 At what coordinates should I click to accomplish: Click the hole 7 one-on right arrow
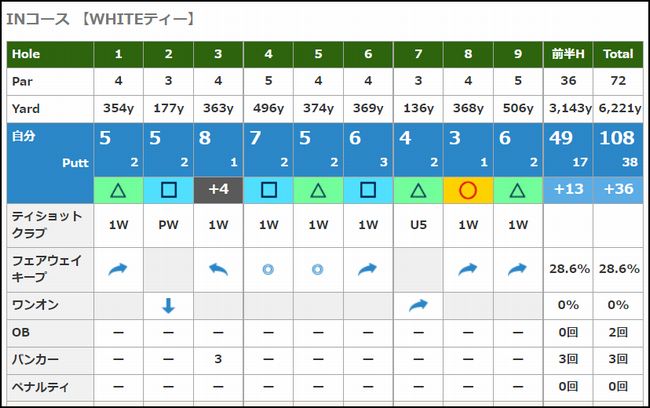[x=418, y=307]
